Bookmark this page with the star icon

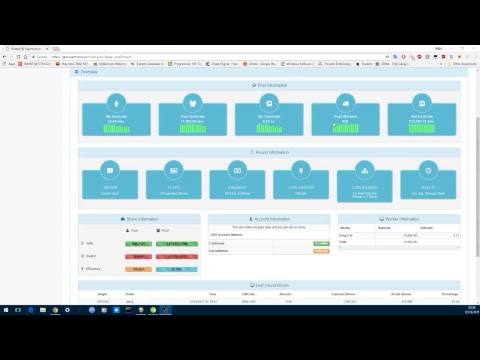387,57
